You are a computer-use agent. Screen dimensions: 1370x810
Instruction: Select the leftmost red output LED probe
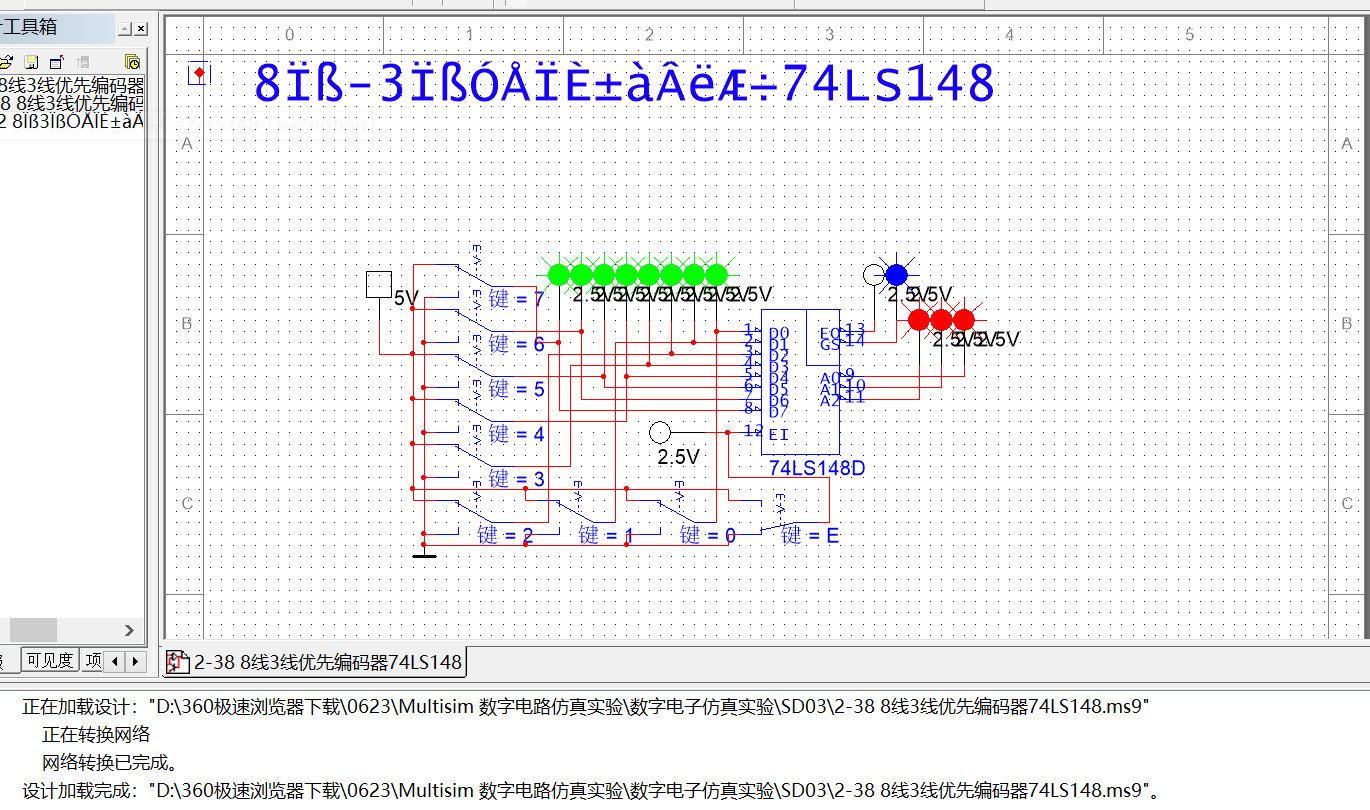pyautogui.click(x=919, y=320)
